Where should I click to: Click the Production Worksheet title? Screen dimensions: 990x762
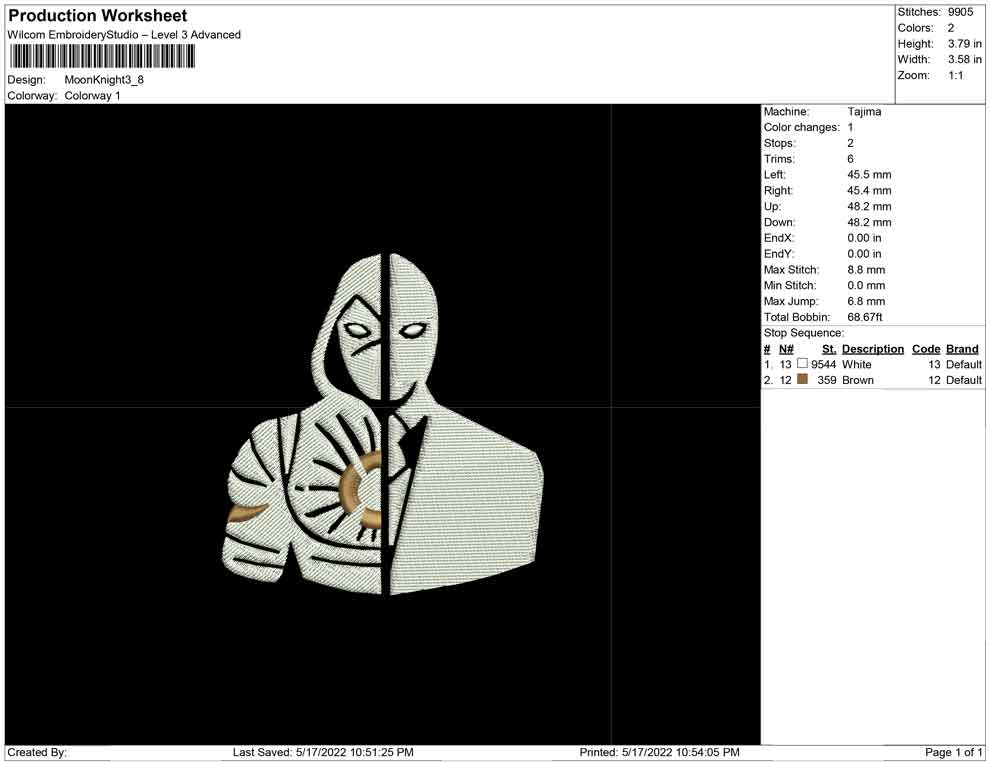(98, 16)
